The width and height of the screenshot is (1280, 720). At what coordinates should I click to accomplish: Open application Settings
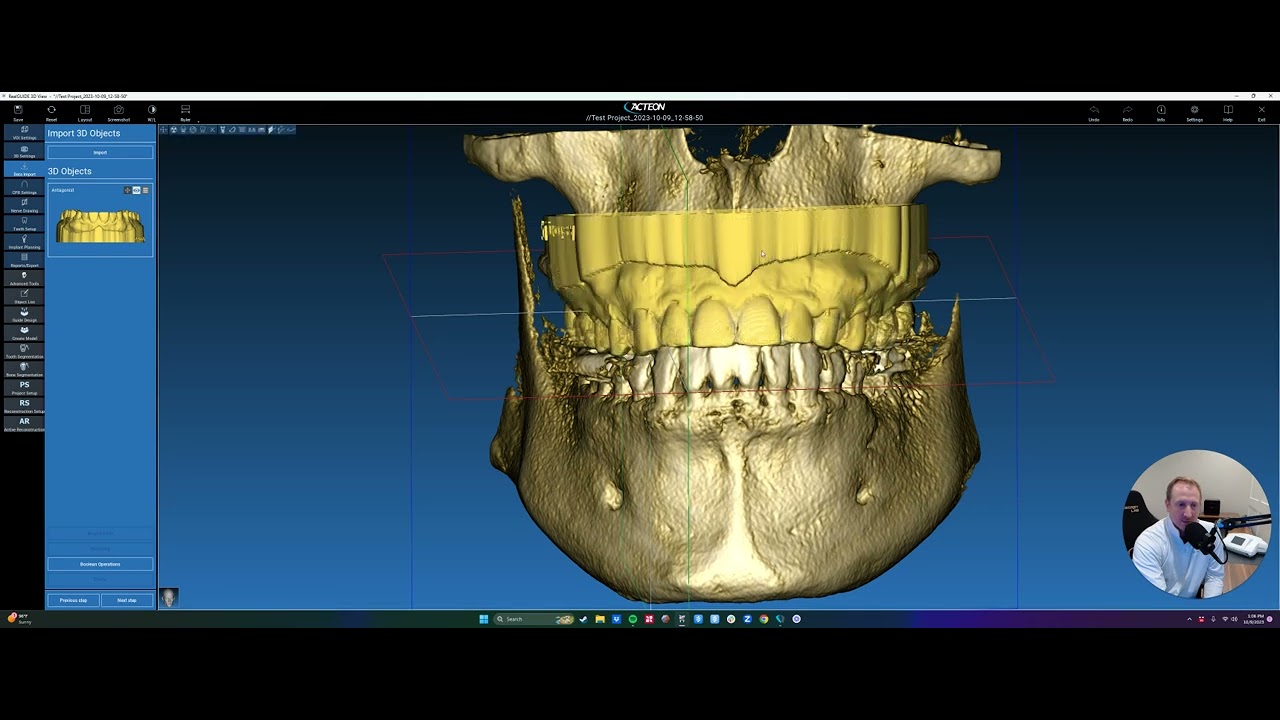tap(1194, 112)
